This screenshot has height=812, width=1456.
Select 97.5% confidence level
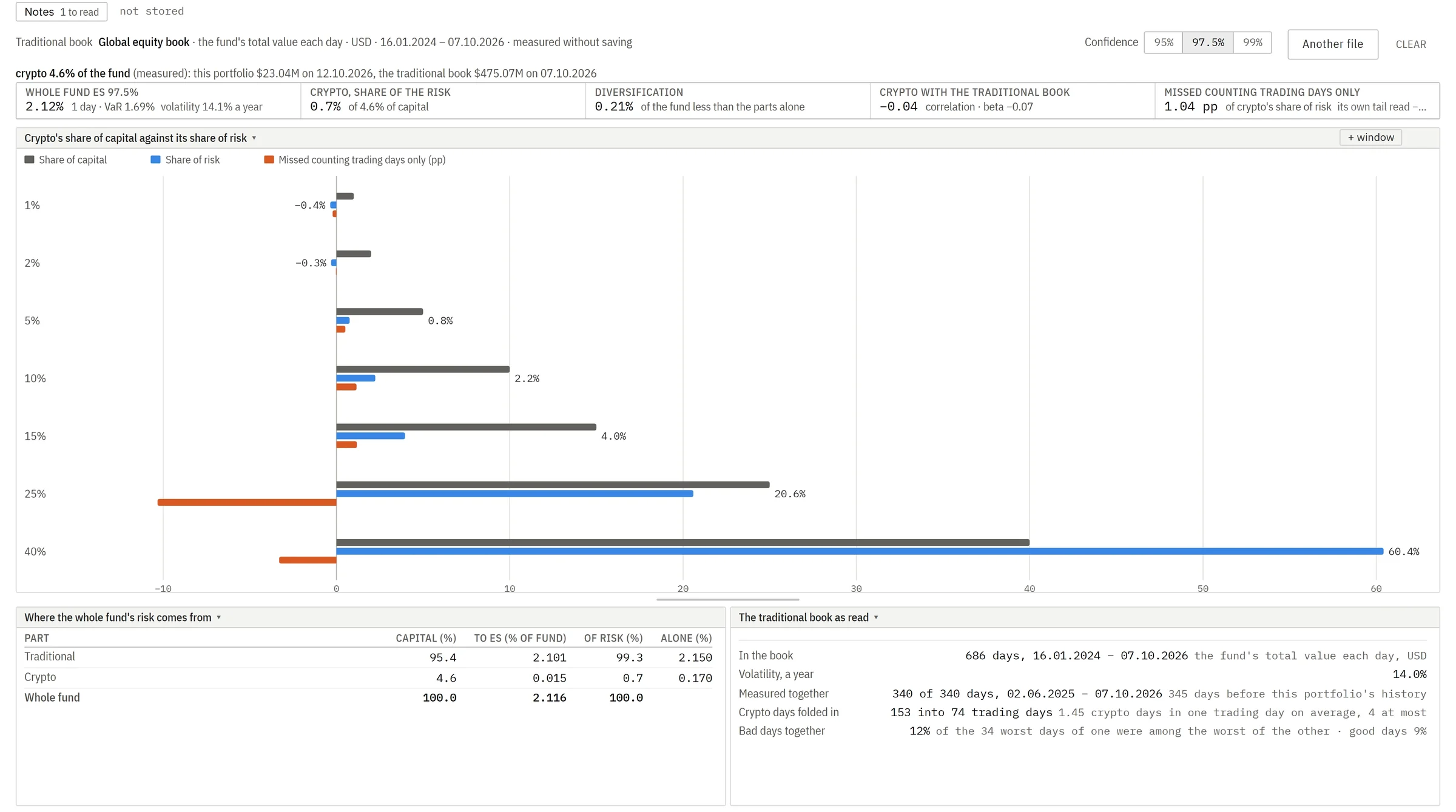tap(1208, 42)
